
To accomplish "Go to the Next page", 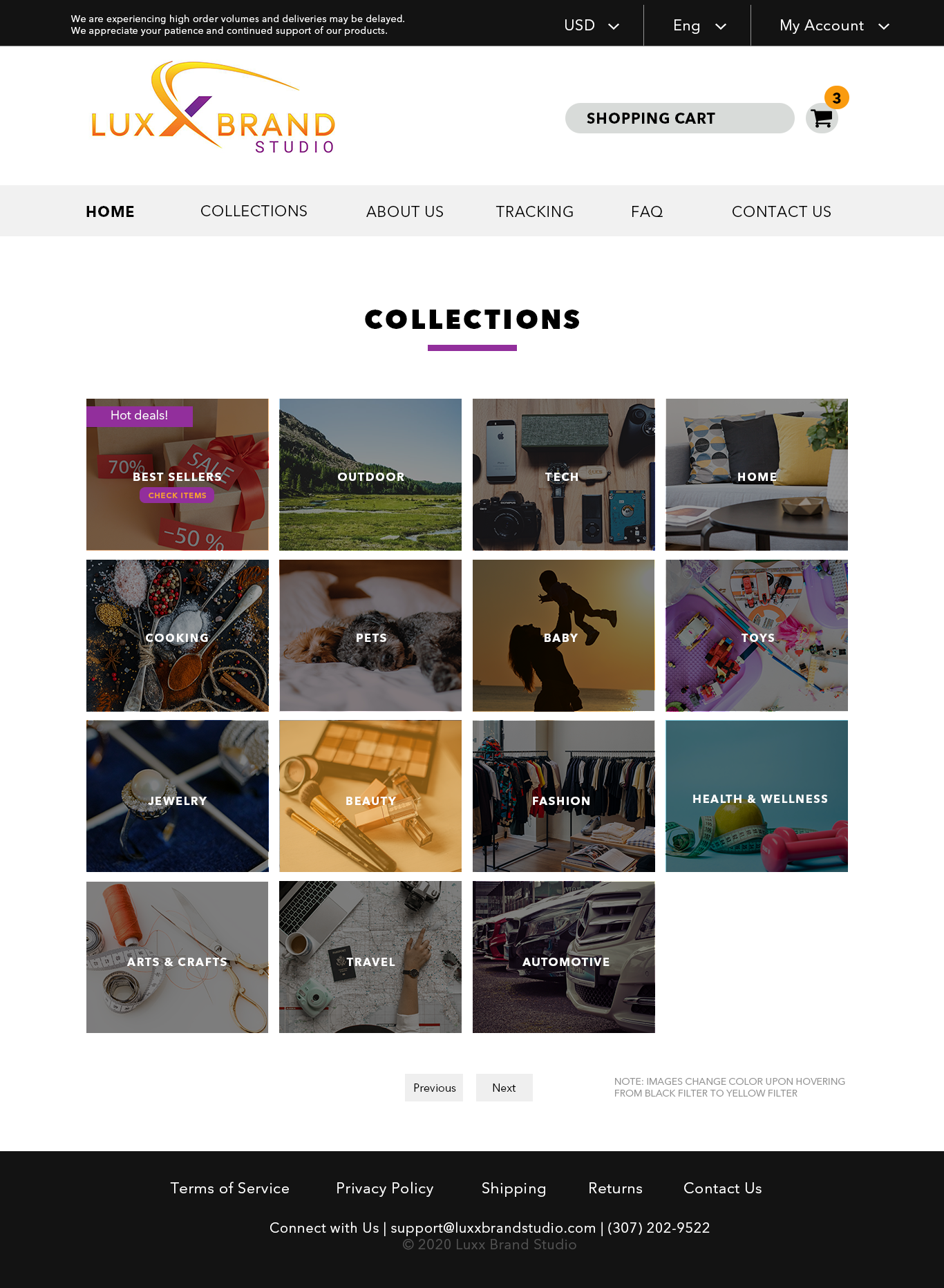I will (504, 1088).
